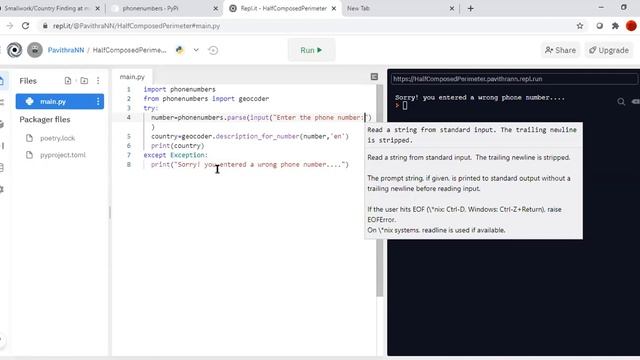
Task: Open the version history icon
Action: (x=213, y=50)
